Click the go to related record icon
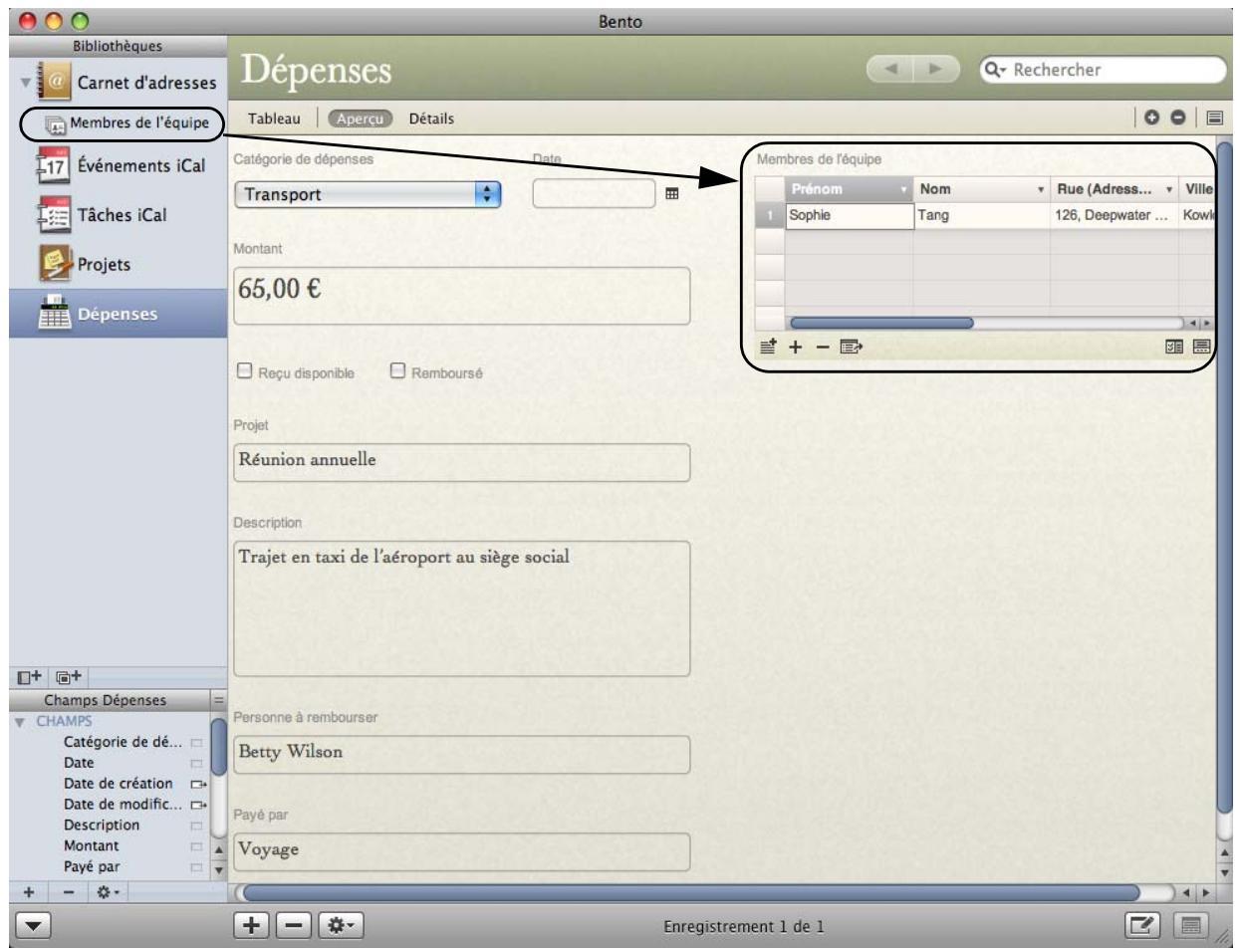The image size is (1240, 952). 852,347
